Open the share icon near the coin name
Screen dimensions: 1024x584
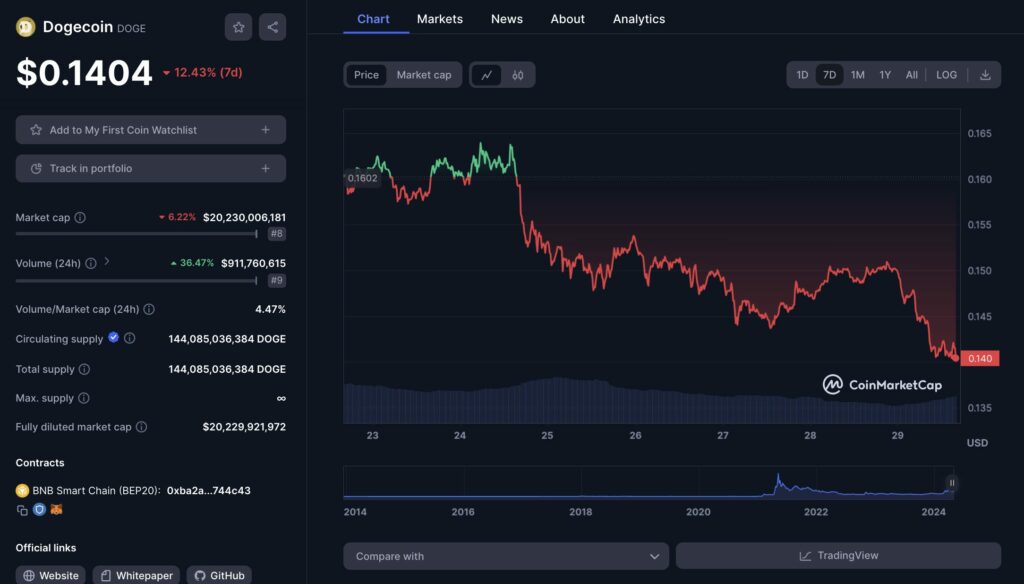[272, 27]
